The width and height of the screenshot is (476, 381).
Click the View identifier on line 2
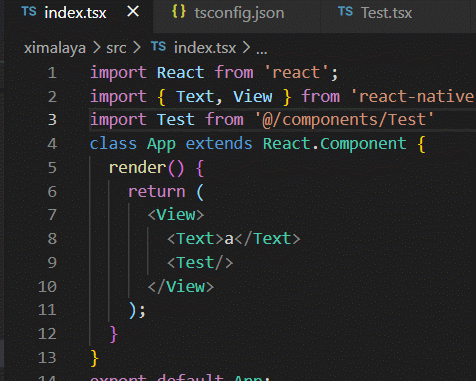(253, 97)
